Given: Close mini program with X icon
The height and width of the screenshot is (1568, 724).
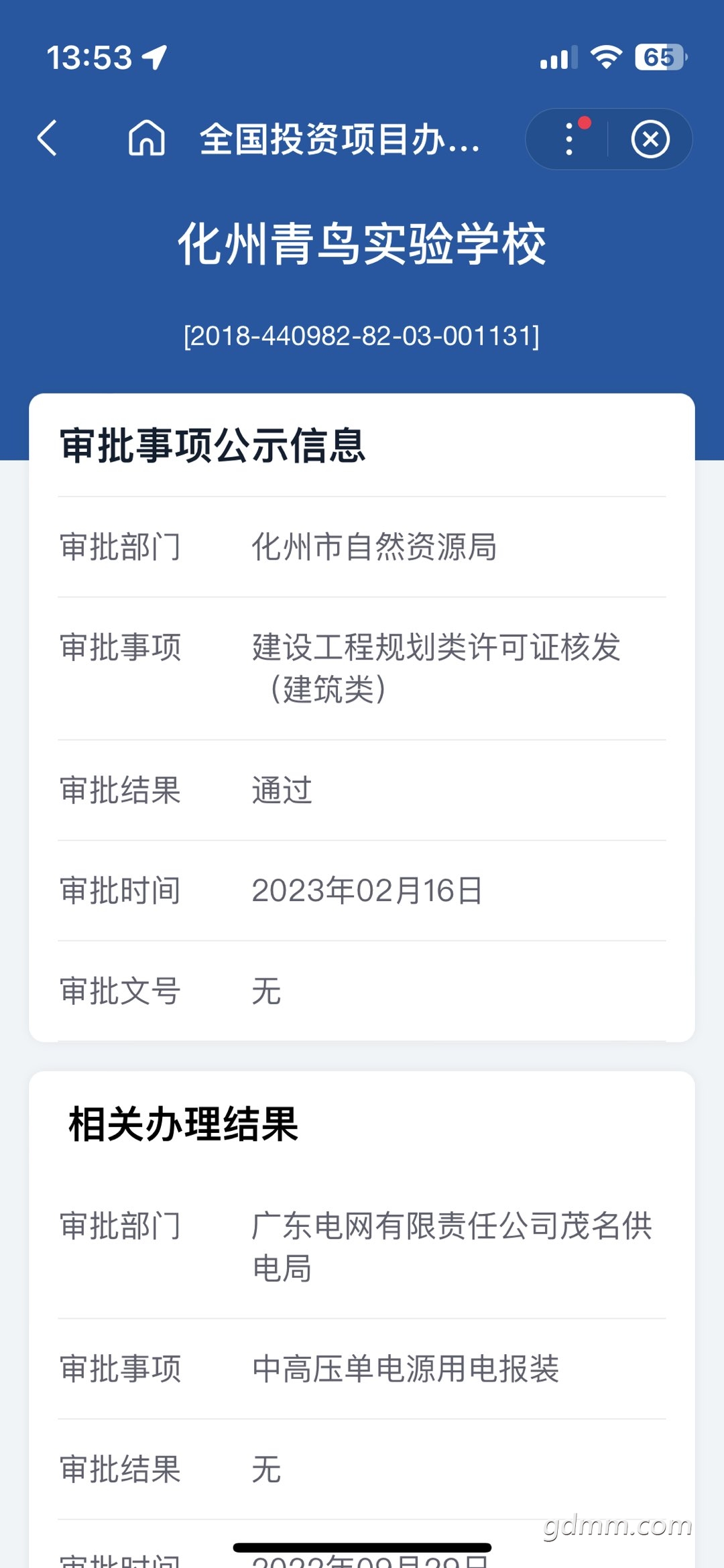Looking at the screenshot, I should tap(650, 139).
